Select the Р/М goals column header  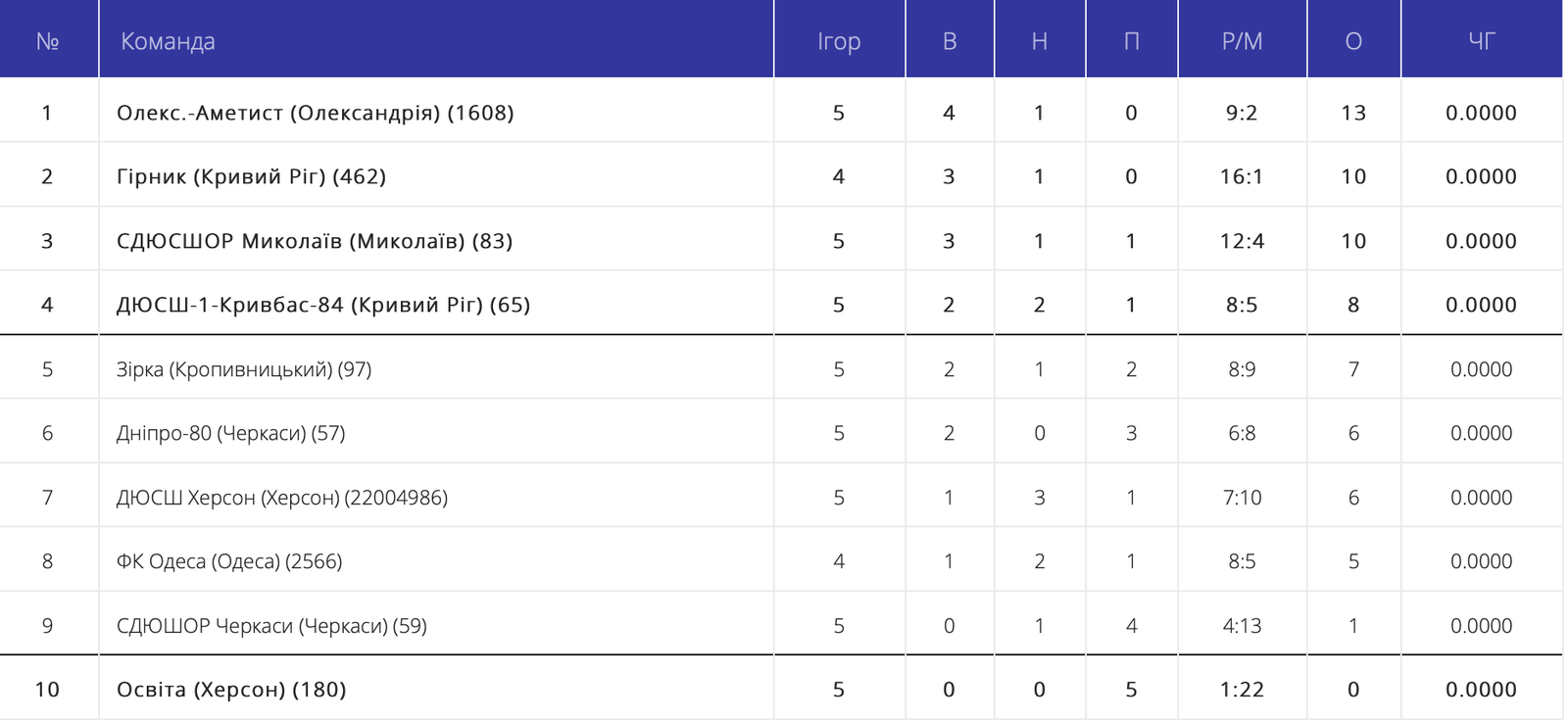tap(1242, 41)
